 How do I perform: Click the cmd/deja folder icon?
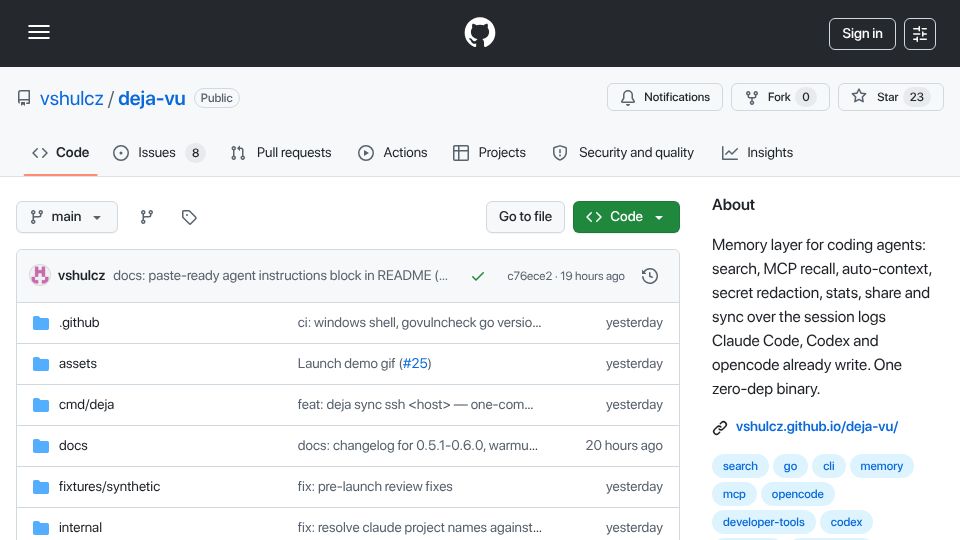[x=41, y=405]
